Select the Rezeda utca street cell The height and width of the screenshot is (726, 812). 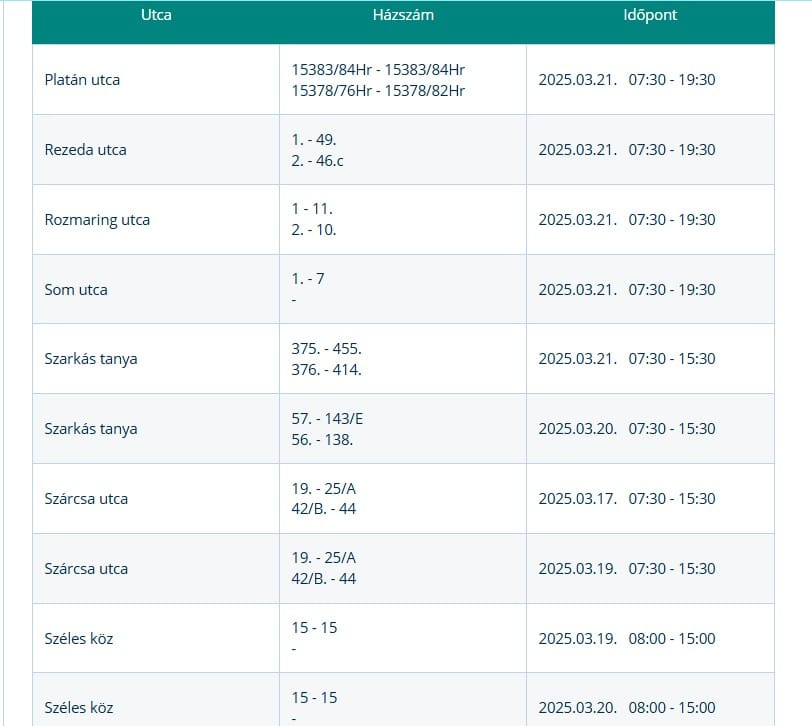click(85, 150)
